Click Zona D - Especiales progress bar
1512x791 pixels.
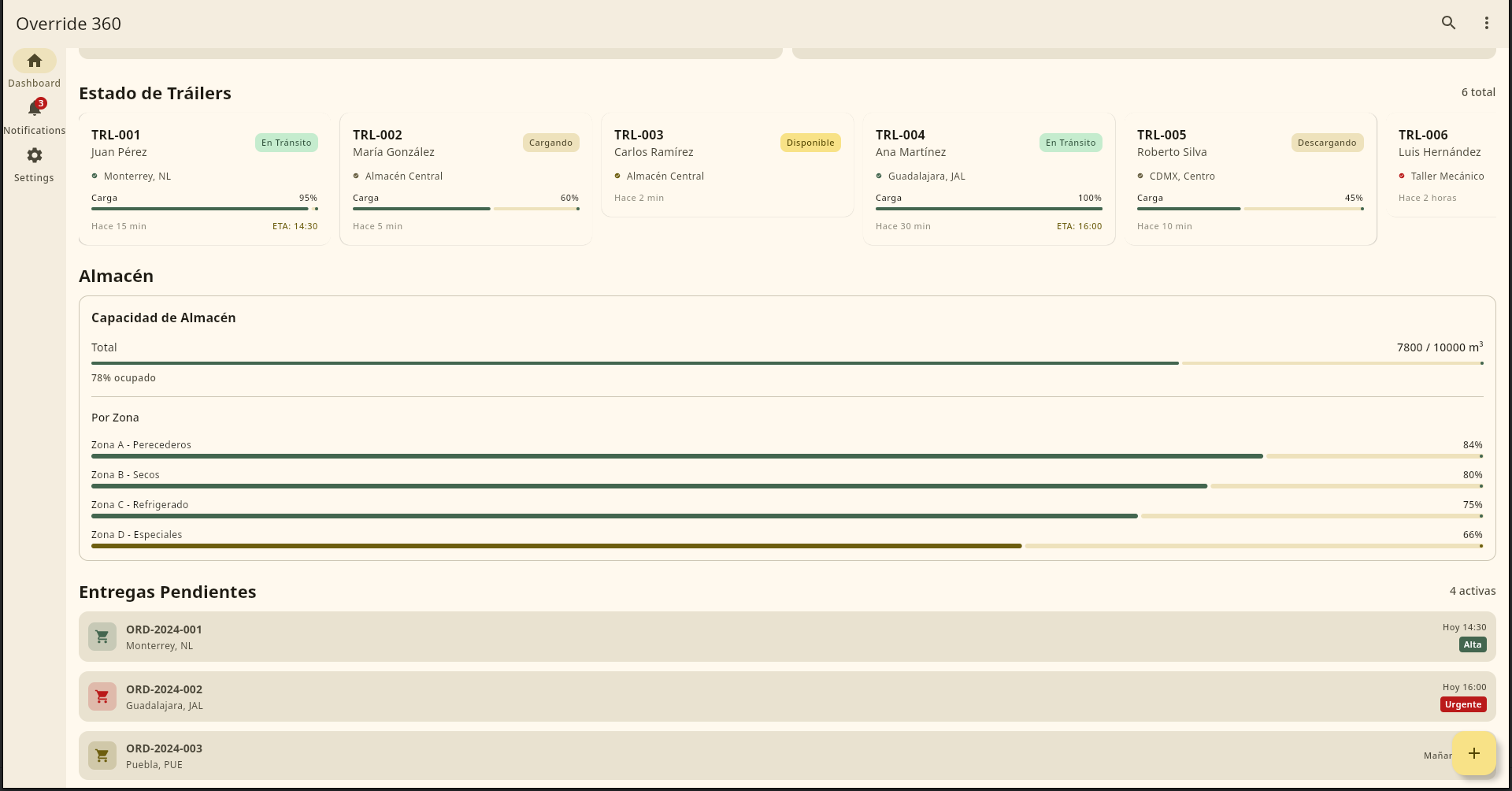787,546
